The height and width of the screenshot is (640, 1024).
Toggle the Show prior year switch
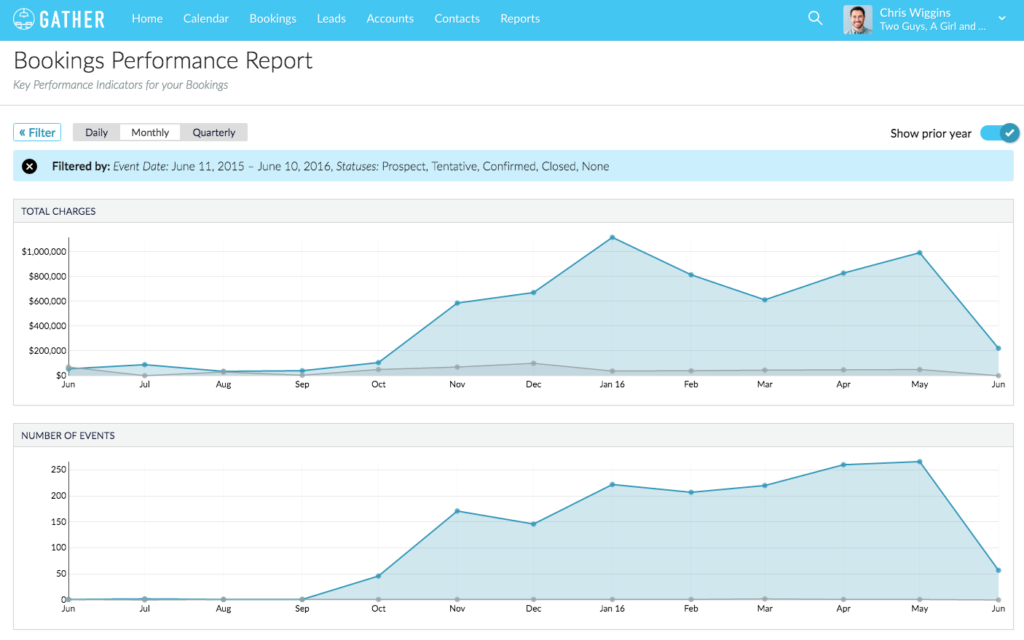(999, 133)
